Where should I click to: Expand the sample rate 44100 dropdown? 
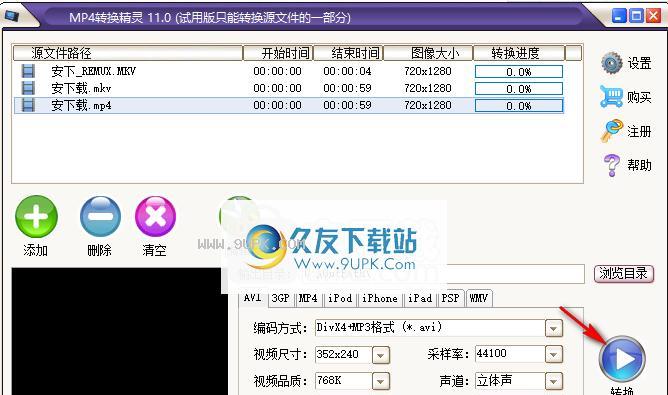(553, 355)
